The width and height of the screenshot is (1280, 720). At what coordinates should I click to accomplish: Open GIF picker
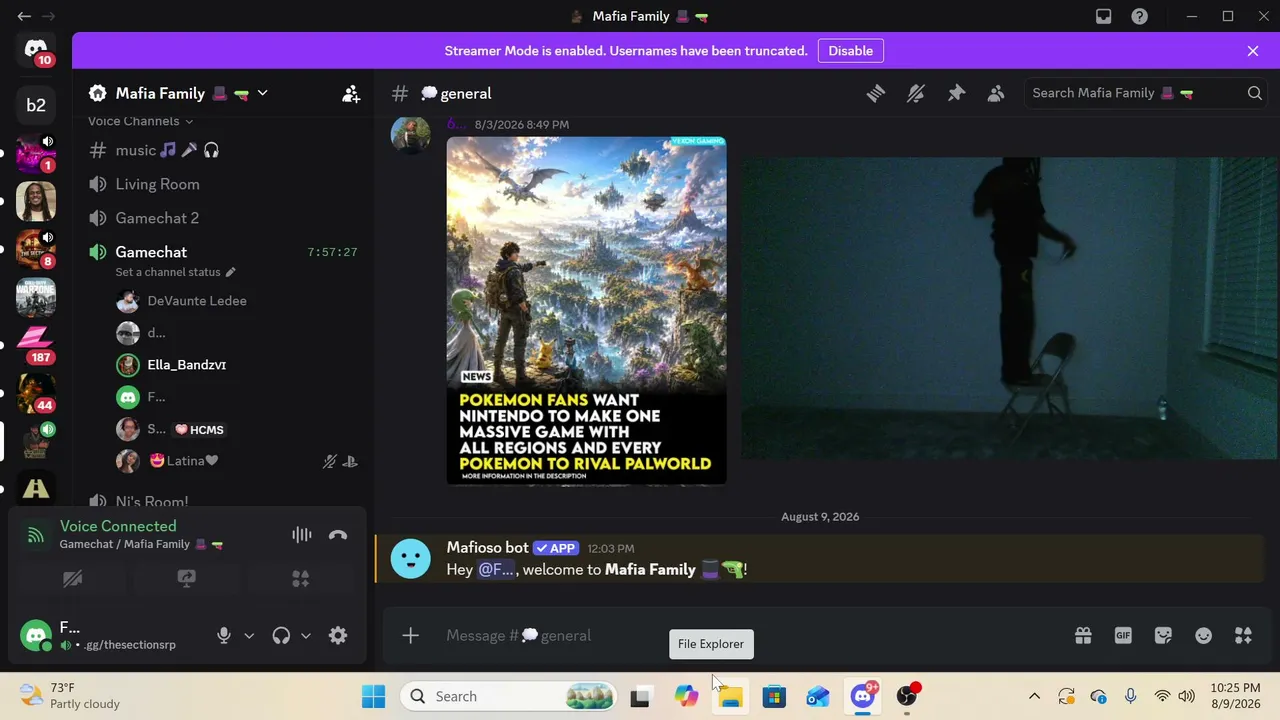(x=1123, y=636)
